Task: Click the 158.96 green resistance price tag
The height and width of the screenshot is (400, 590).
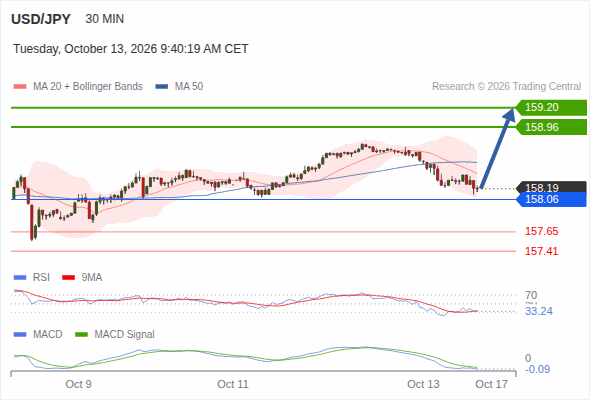Action: 551,127
